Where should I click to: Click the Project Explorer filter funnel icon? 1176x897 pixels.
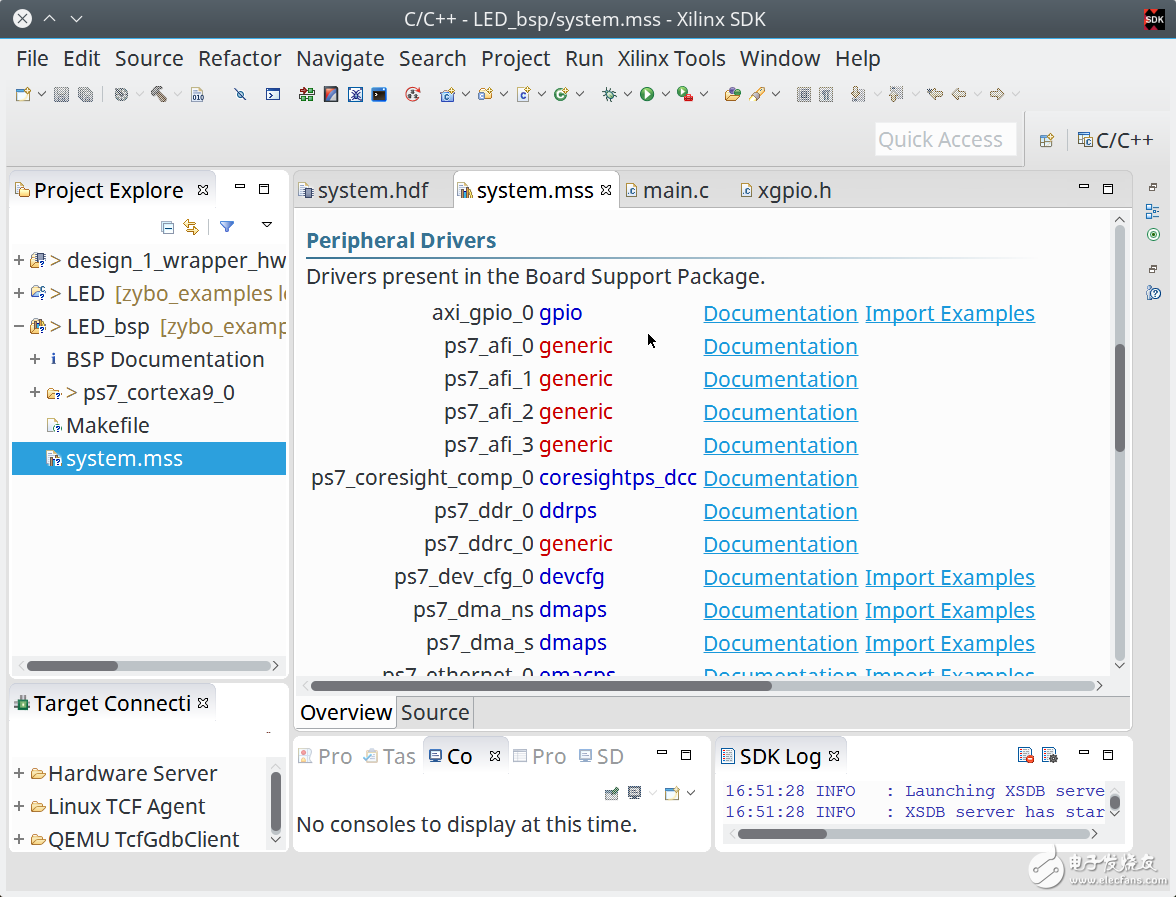(x=227, y=227)
